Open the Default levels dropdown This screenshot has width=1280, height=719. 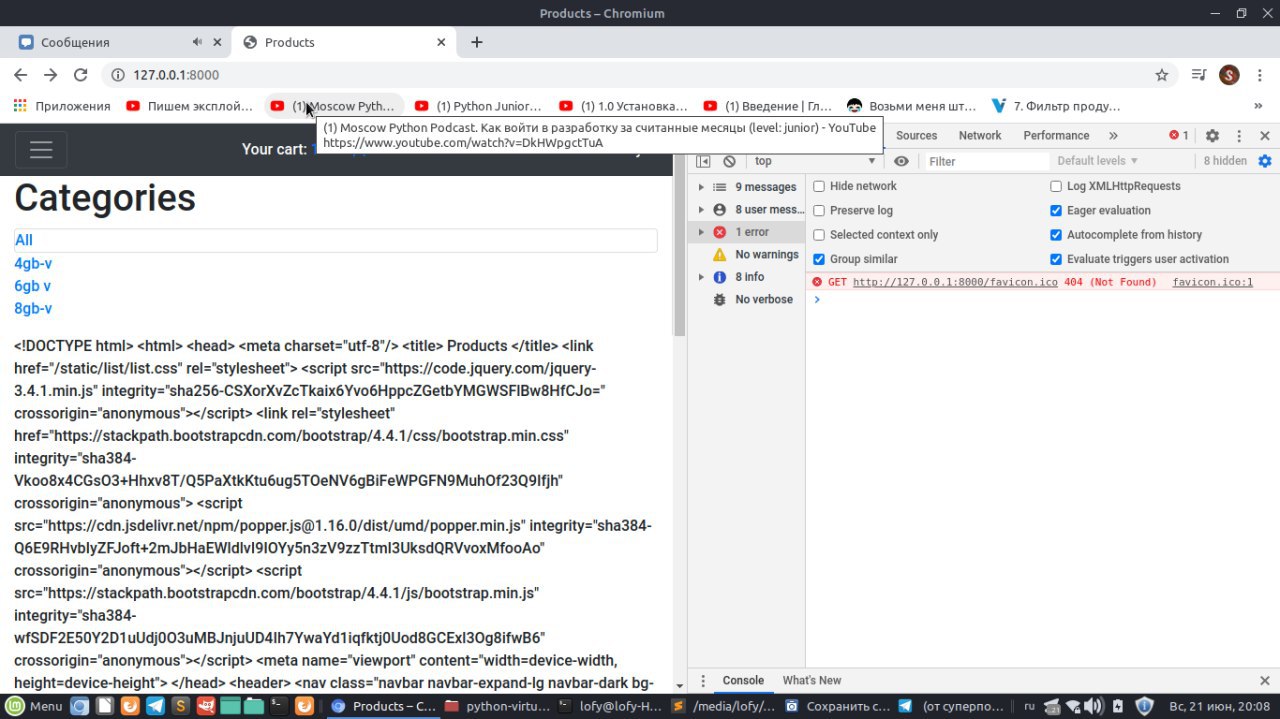pos(1097,161)
